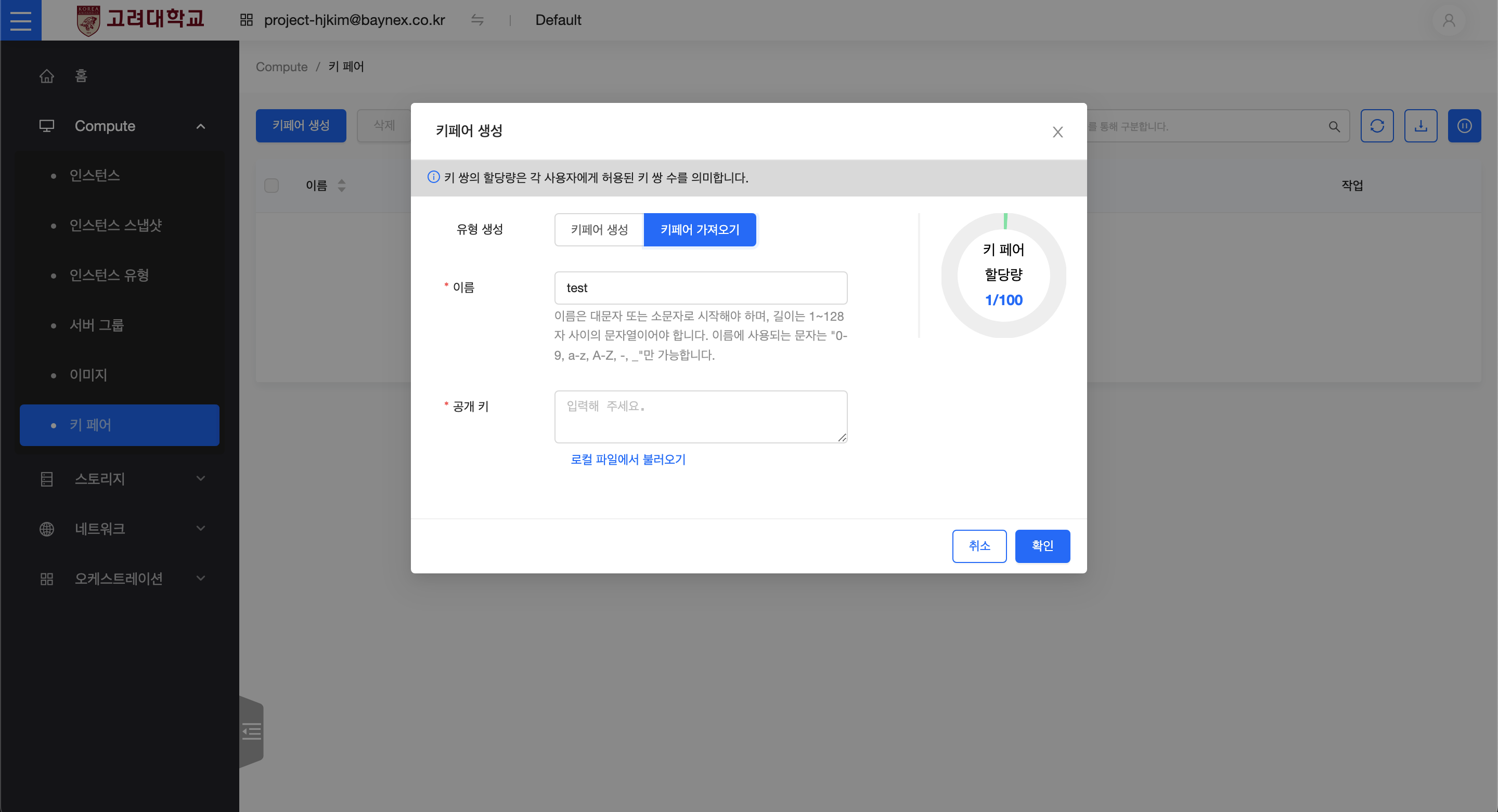1498x812 pixels.
Task: Click the 공개 키 public key textarea
Action: pos(700,417)
